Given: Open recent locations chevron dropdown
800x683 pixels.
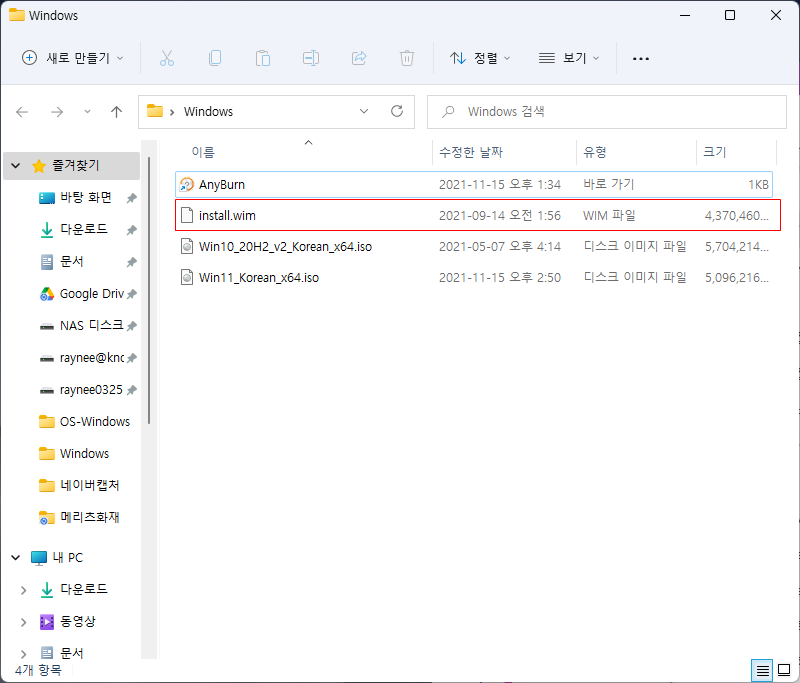Looking at the screenshot, I should 87,112.
